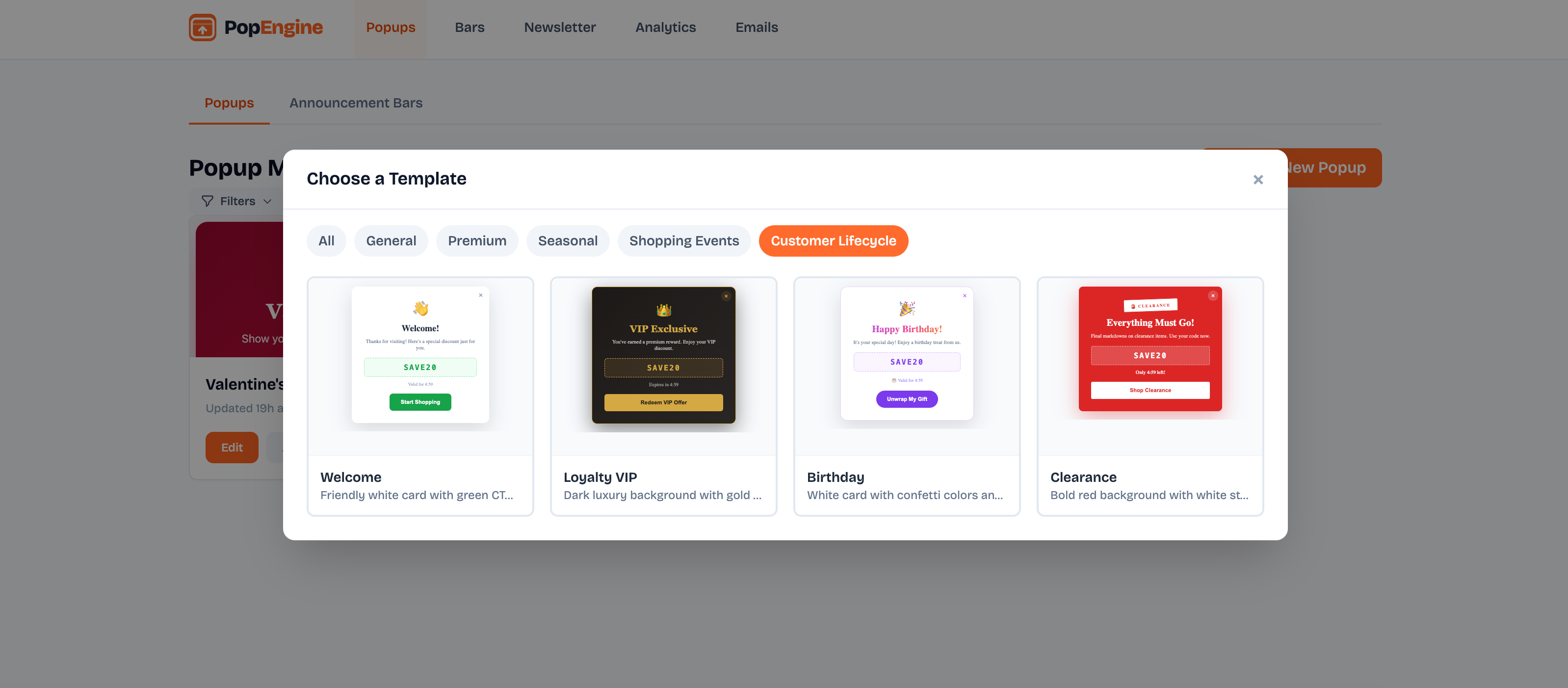Click Edit on the Valentine's popup
Viewport: 1568px width, 688px height.
(231, 448)
